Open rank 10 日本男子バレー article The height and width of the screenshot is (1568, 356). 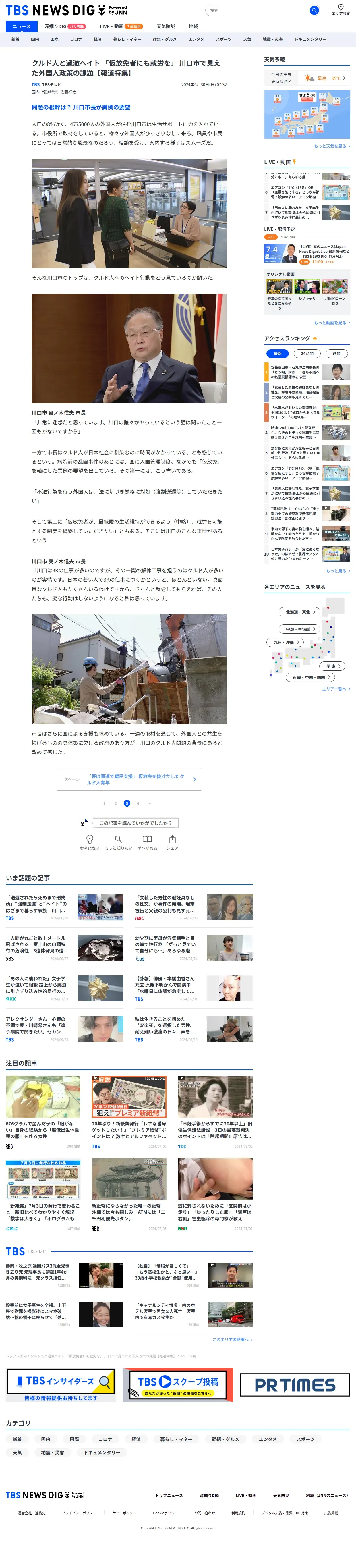pos(307,554)
